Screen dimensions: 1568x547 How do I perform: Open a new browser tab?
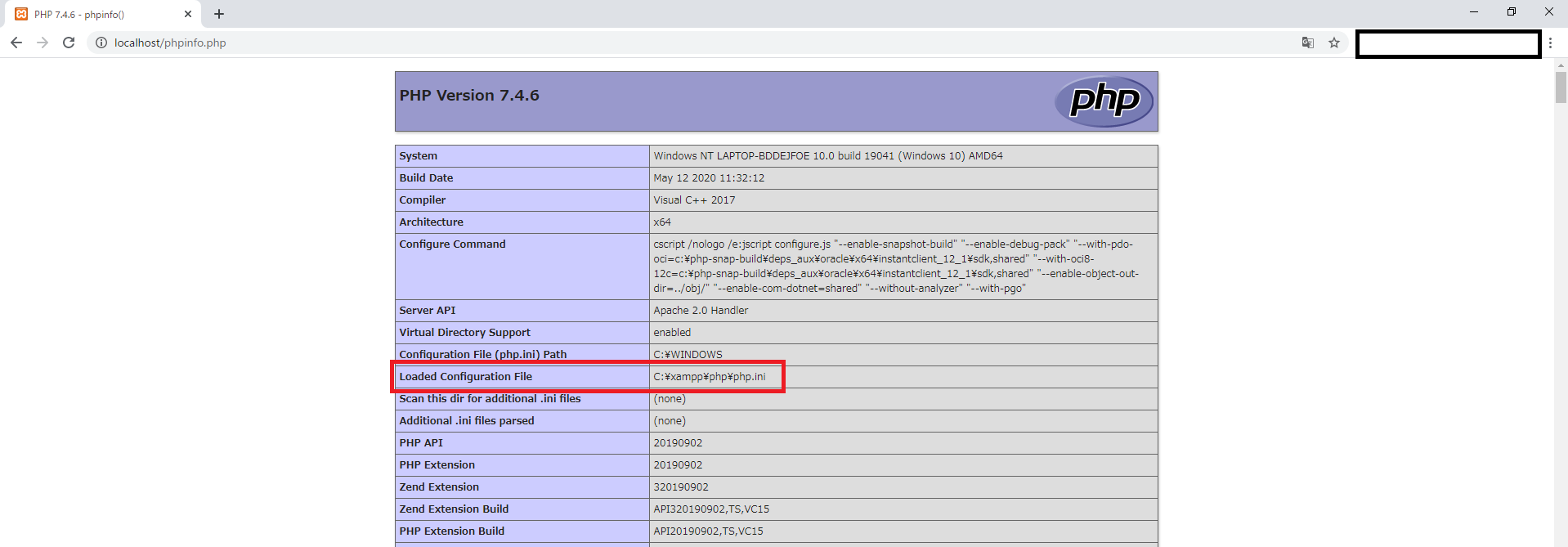coord(219,14)
